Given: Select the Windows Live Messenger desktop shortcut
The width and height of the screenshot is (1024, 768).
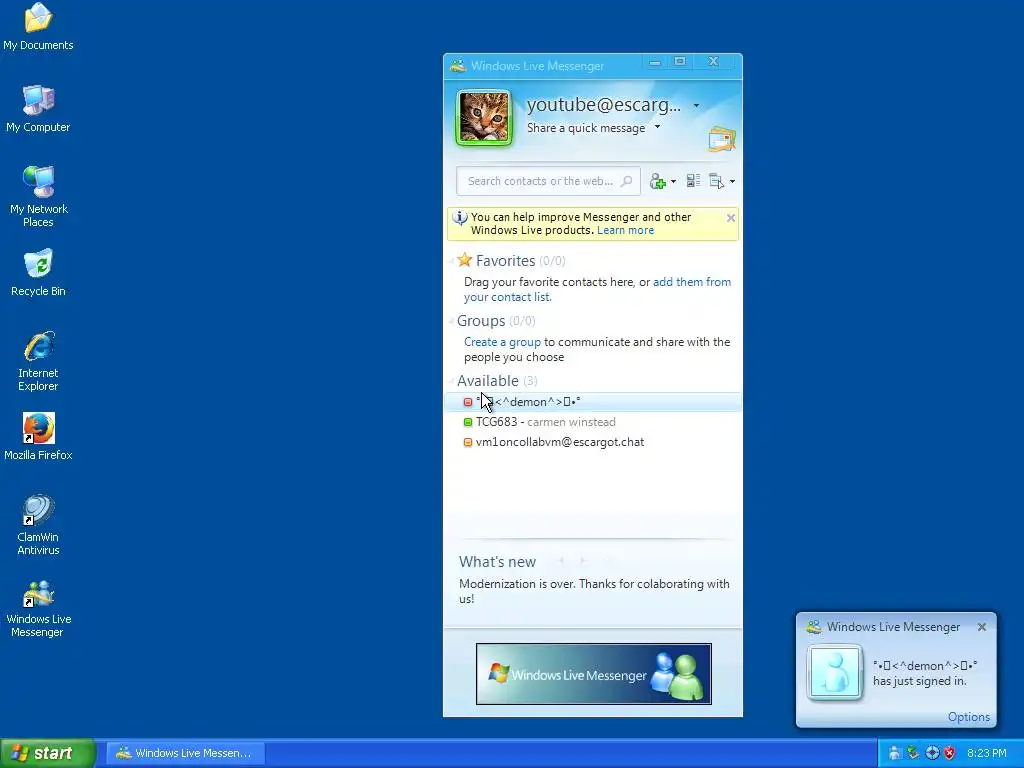Looking at the screenshot, I should 39,609.
